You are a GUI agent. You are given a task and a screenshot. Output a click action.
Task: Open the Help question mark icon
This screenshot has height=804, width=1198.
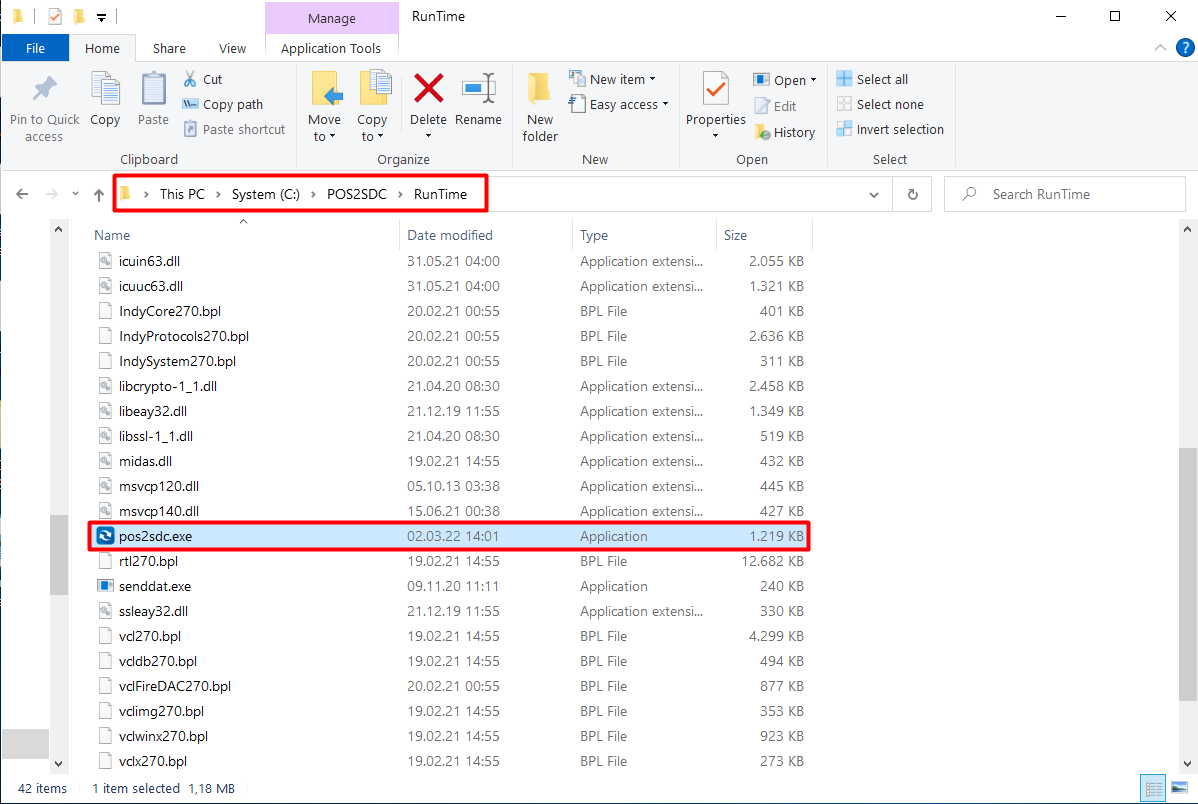tap(1185, 48)
